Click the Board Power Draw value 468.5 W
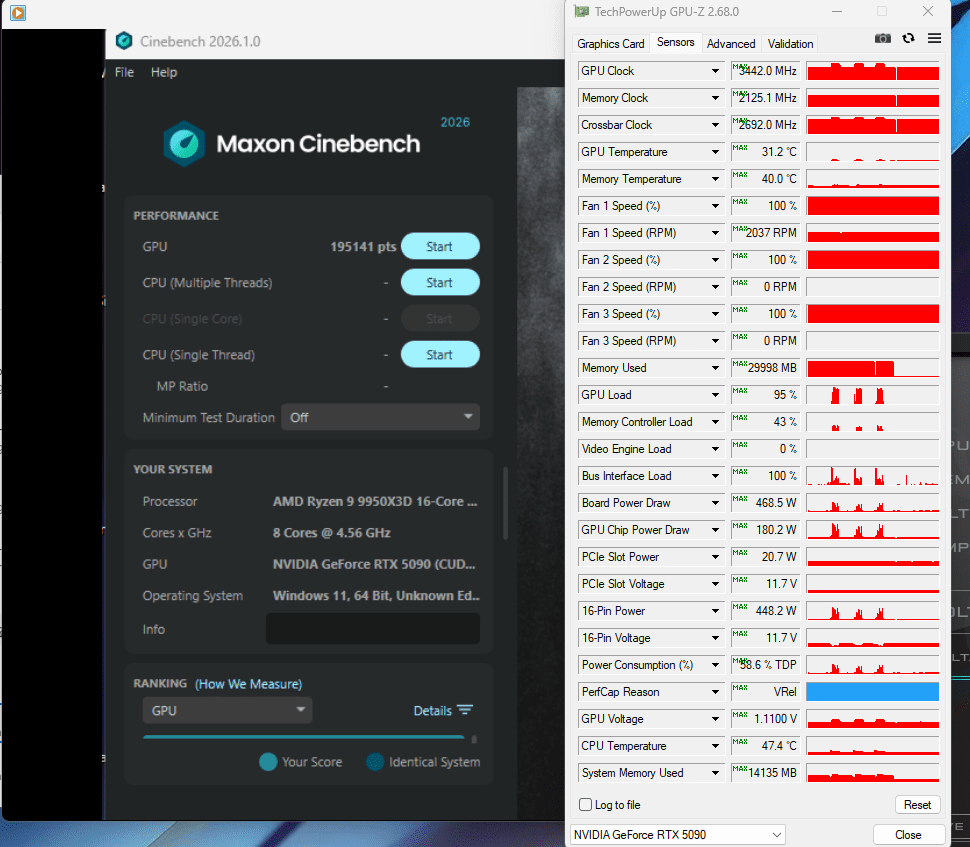This screenshot has height=847, width=970. pos(776,503)
